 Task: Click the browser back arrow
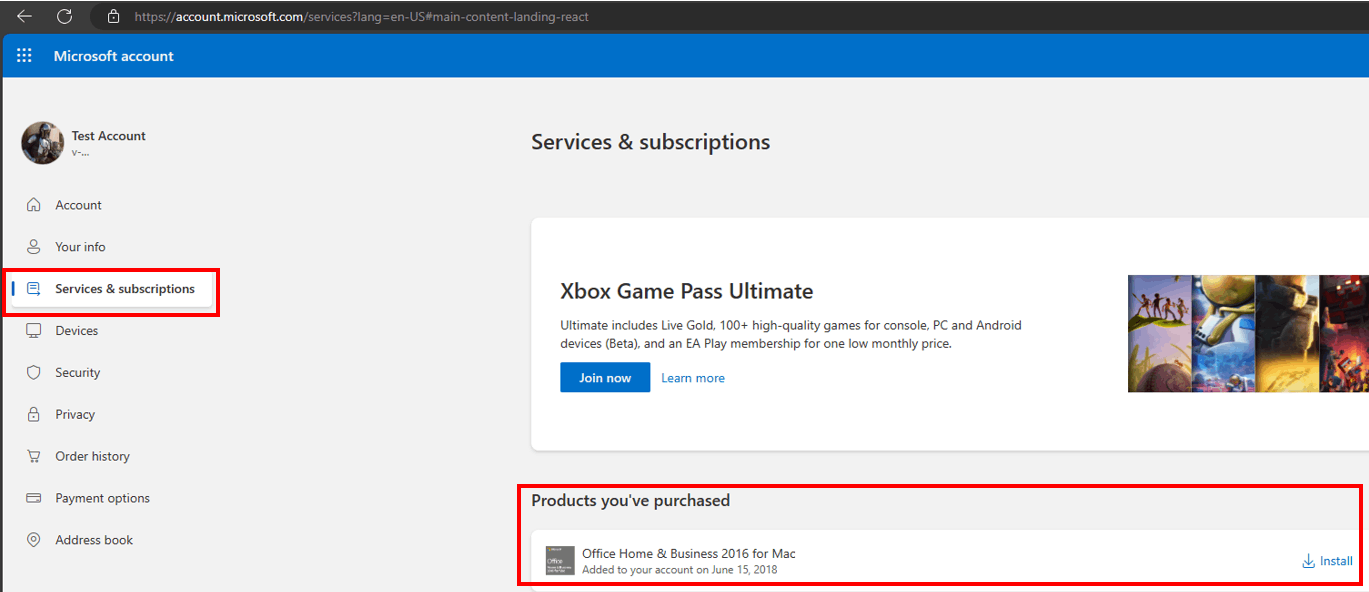24,16
